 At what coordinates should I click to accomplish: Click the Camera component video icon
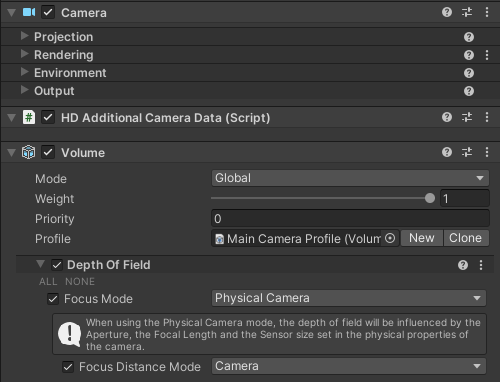(29, 12)
